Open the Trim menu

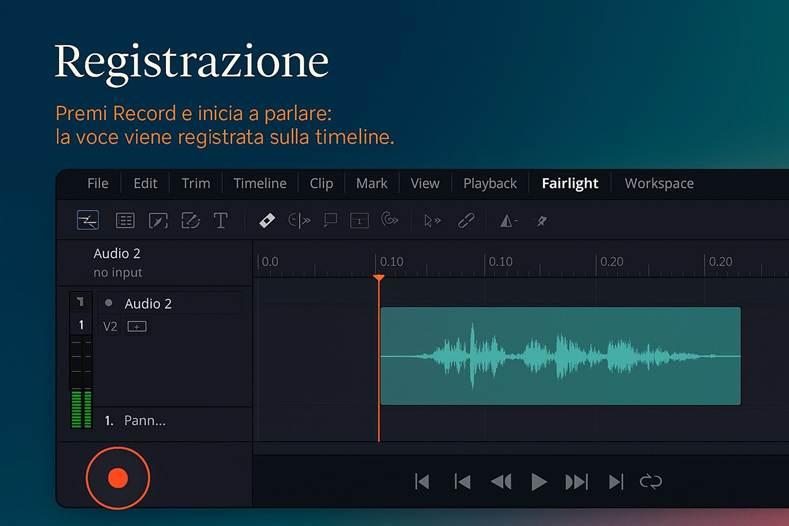(x=196, y=183)
